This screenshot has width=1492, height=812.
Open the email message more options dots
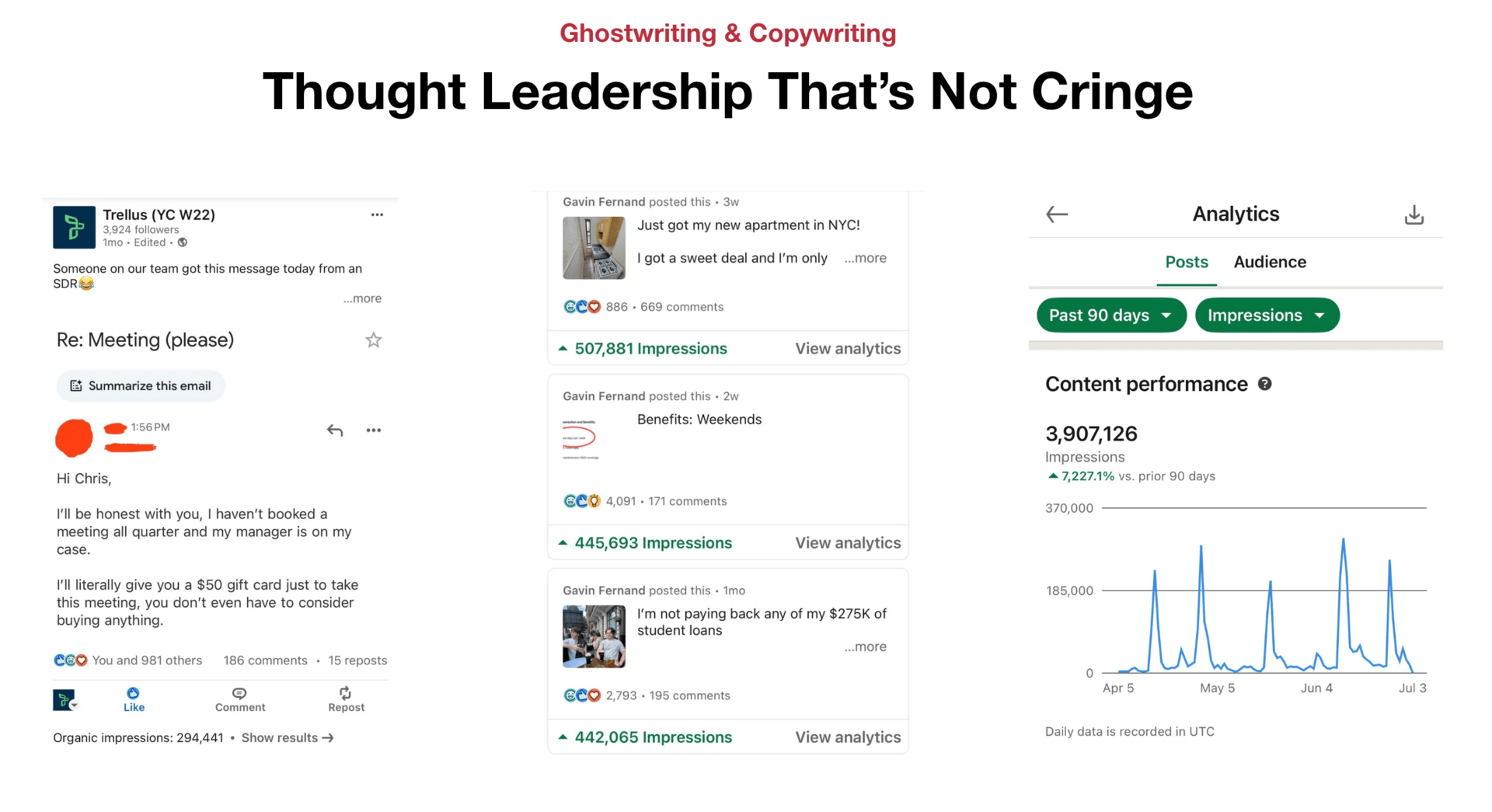374,430
